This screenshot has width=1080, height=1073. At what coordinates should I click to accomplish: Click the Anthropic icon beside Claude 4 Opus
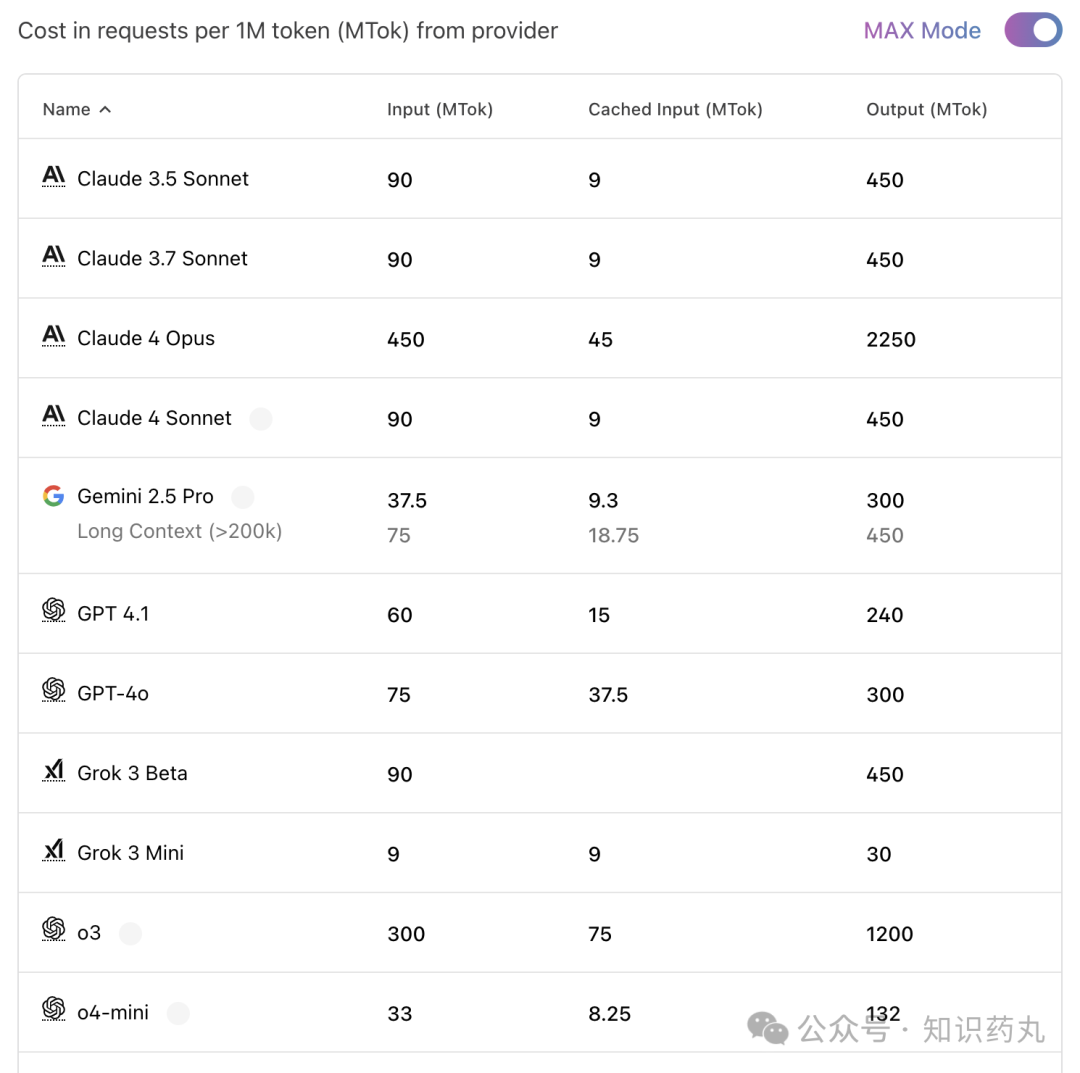click(54, 336)
